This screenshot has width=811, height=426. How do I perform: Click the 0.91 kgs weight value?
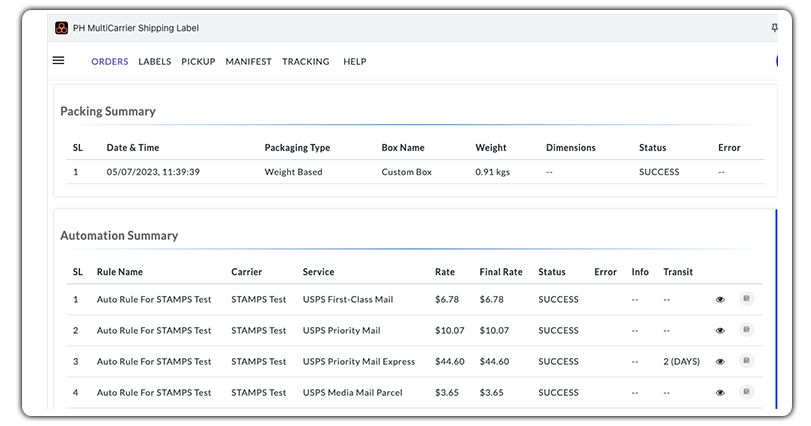pyautogui.click(x=492, y=172)
